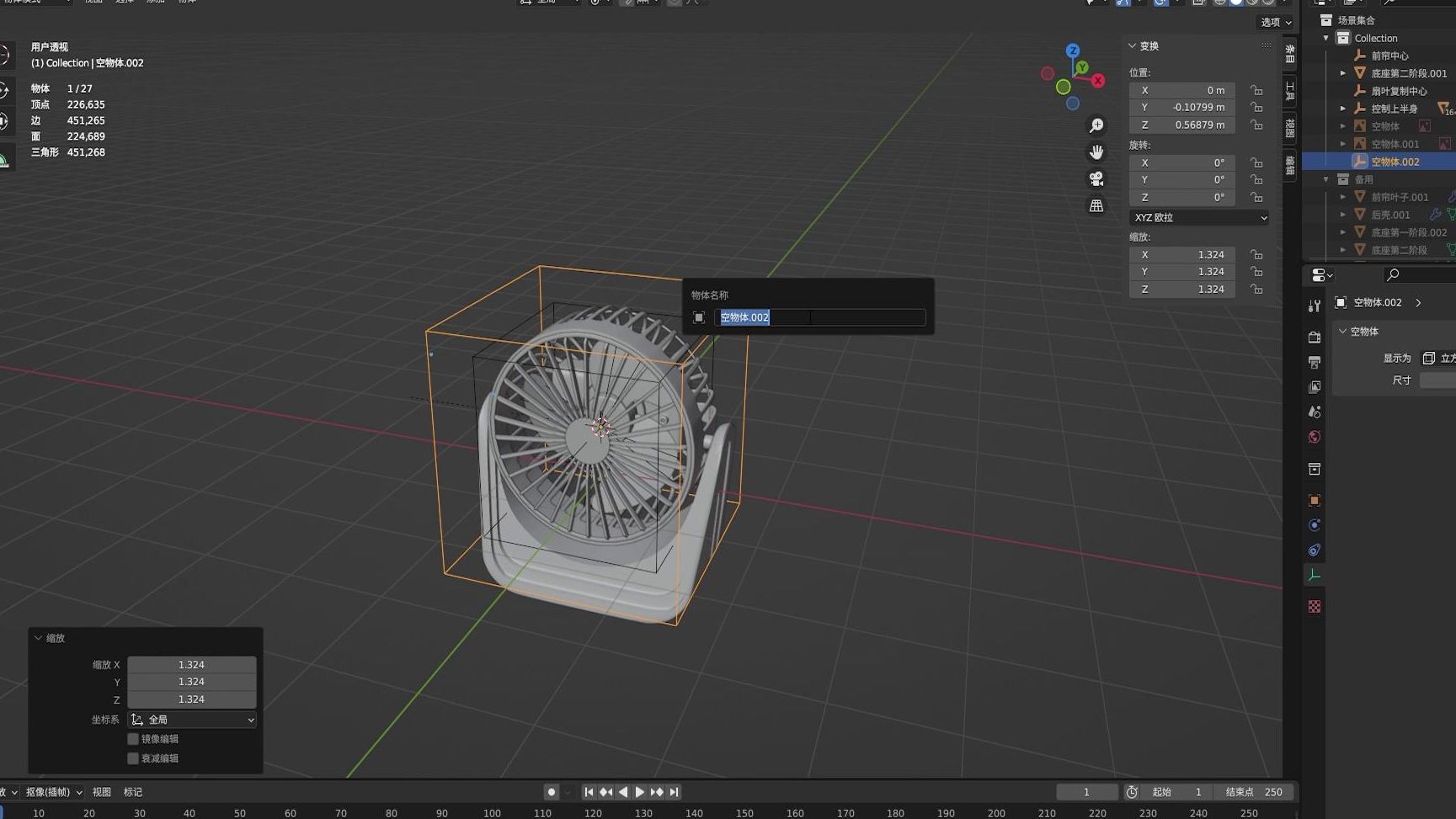
Task: Click the World Properties globe icon
Action: [x=1315, y=436]
